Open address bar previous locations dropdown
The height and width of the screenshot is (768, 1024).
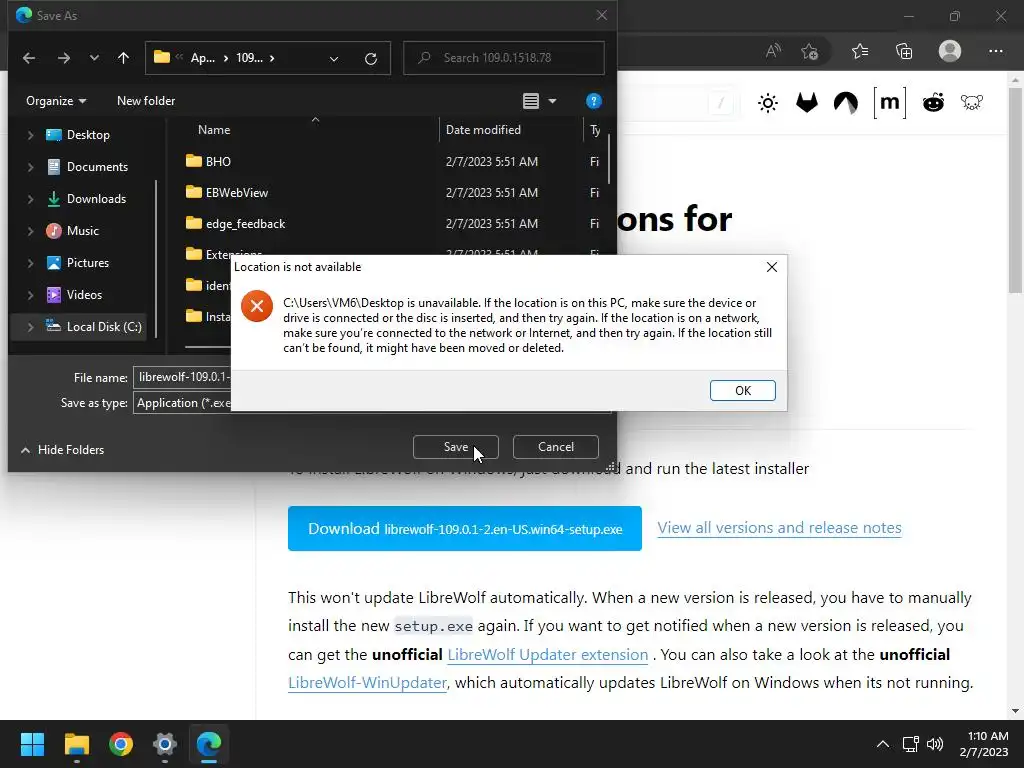334,59
